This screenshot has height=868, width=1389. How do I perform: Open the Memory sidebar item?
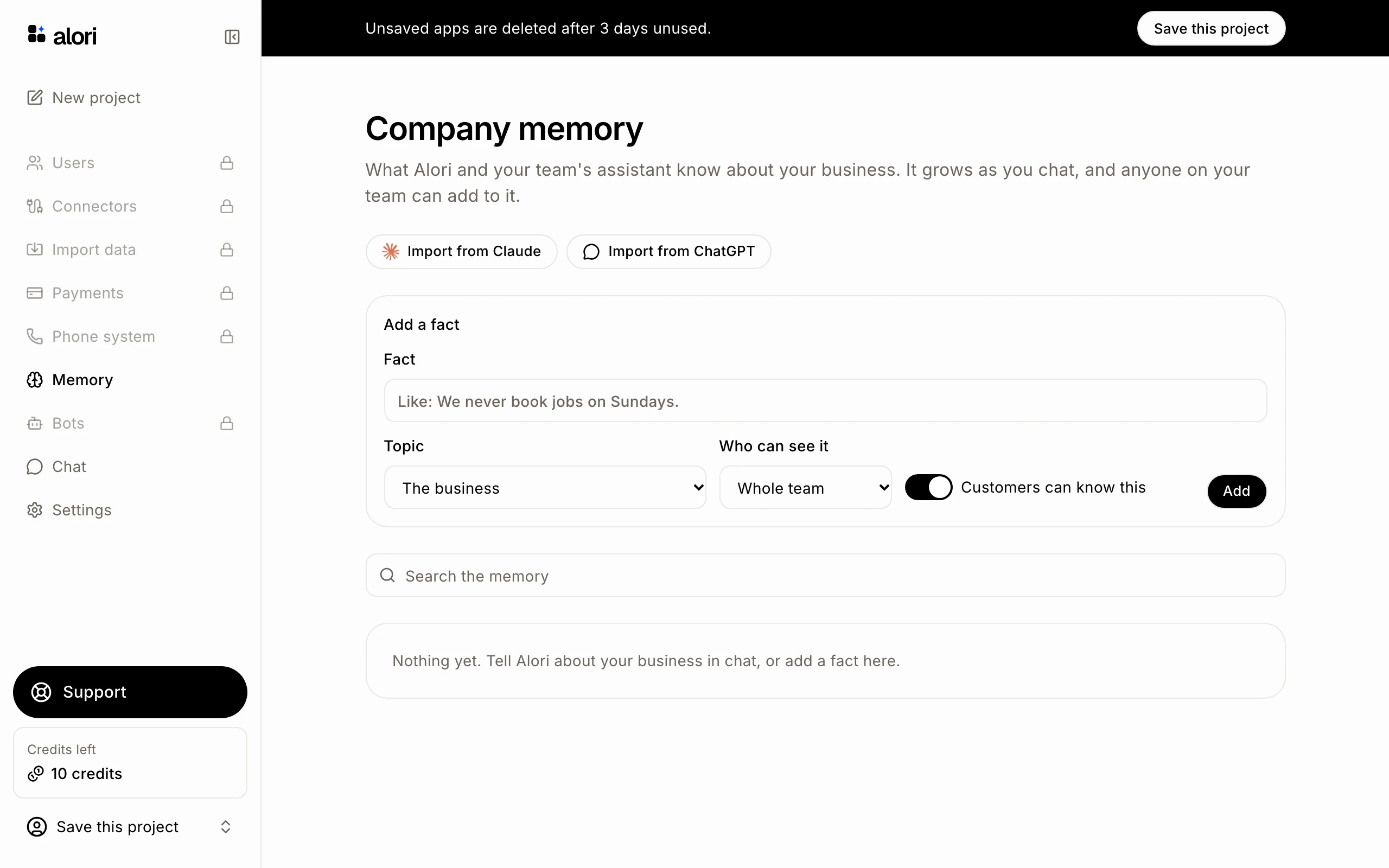coord(130,380)
